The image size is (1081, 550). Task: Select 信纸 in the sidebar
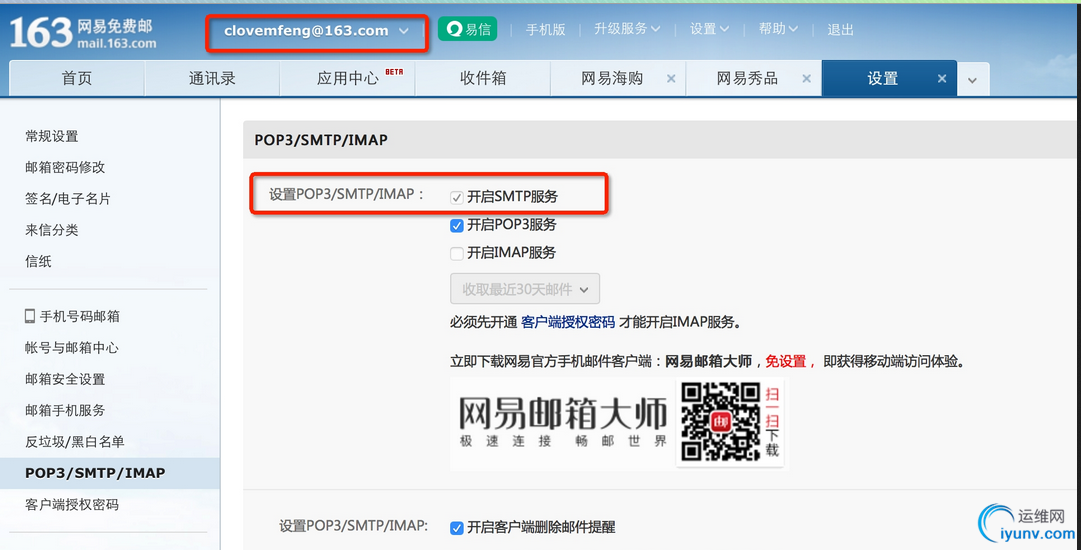click(x=39, y=261)
